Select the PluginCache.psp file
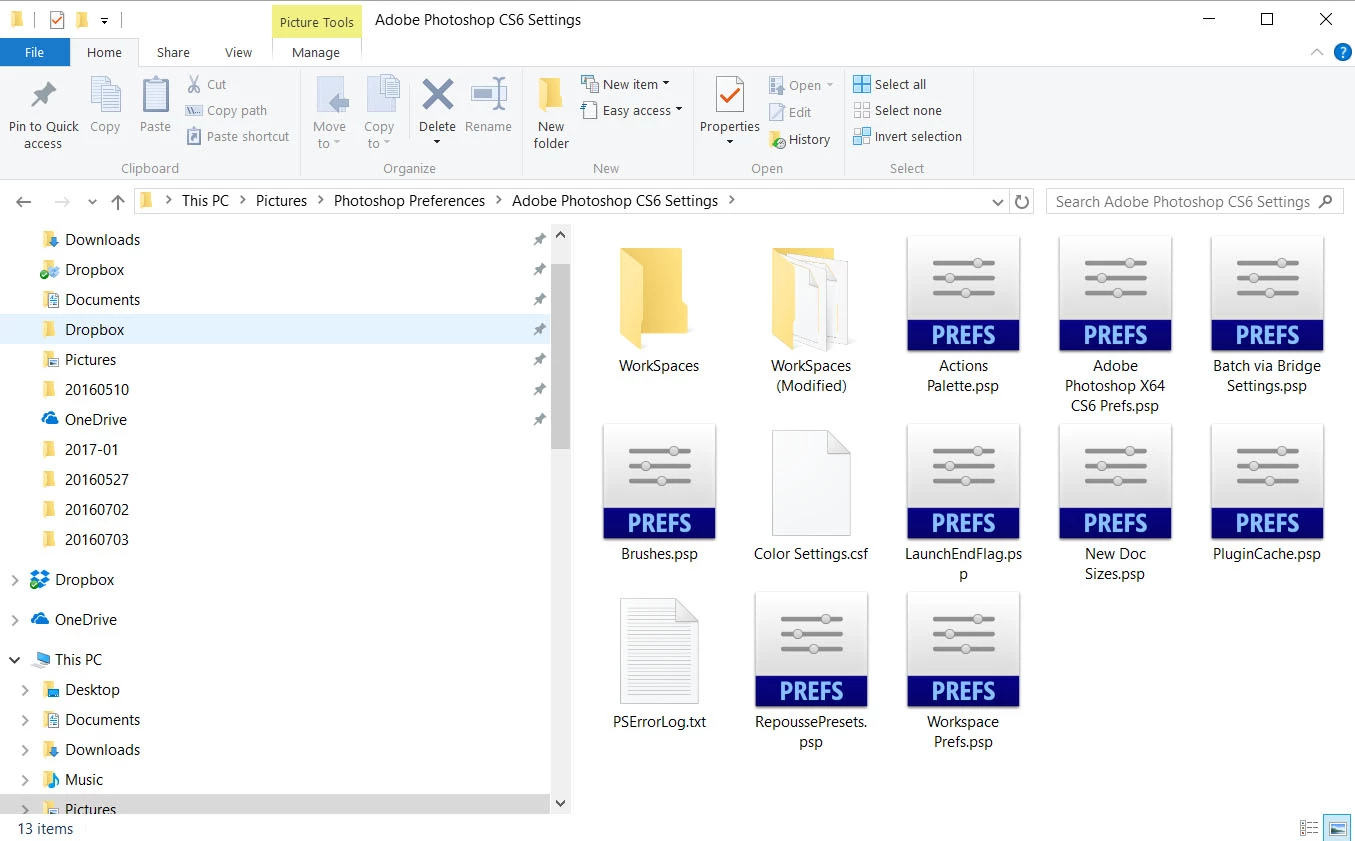 (1267, 494)
